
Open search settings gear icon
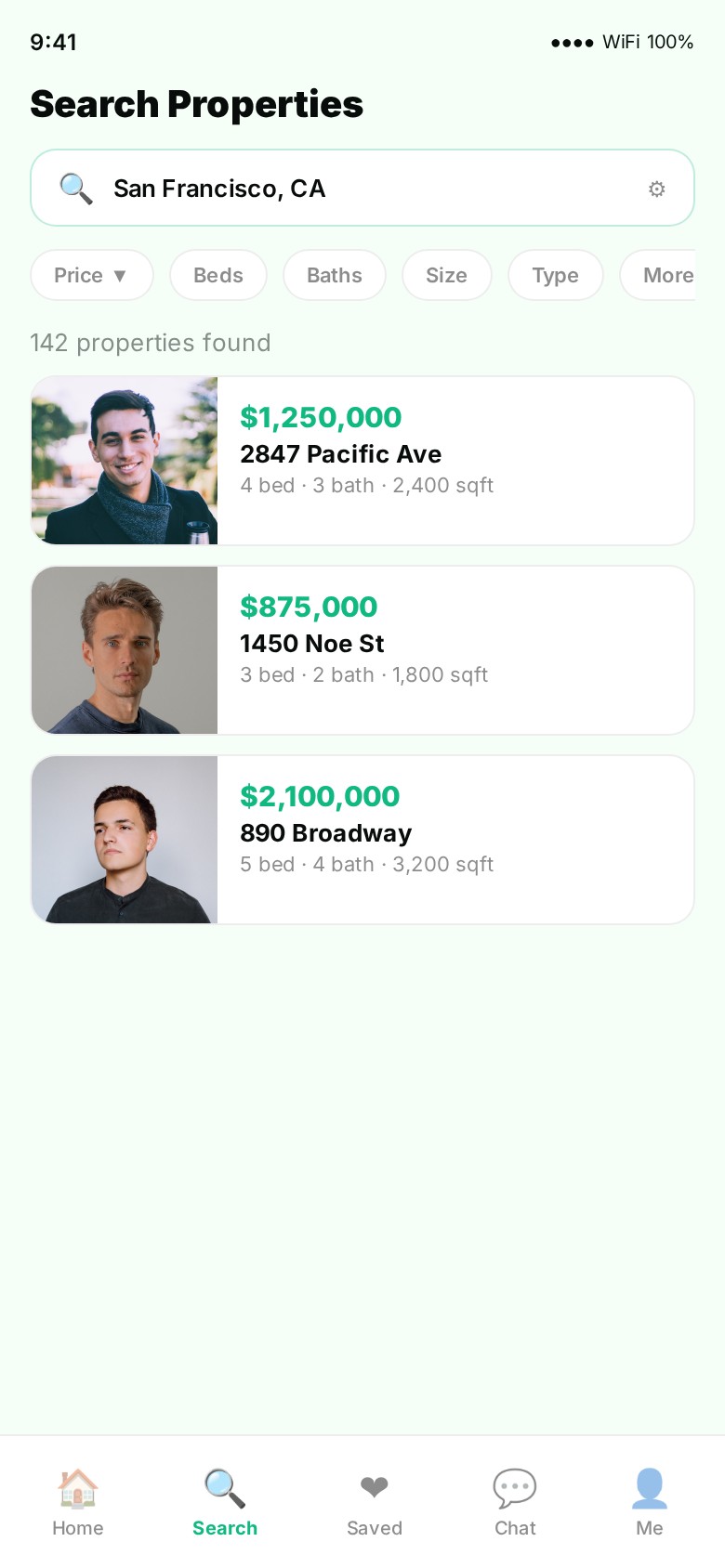[x=656, y=189]
